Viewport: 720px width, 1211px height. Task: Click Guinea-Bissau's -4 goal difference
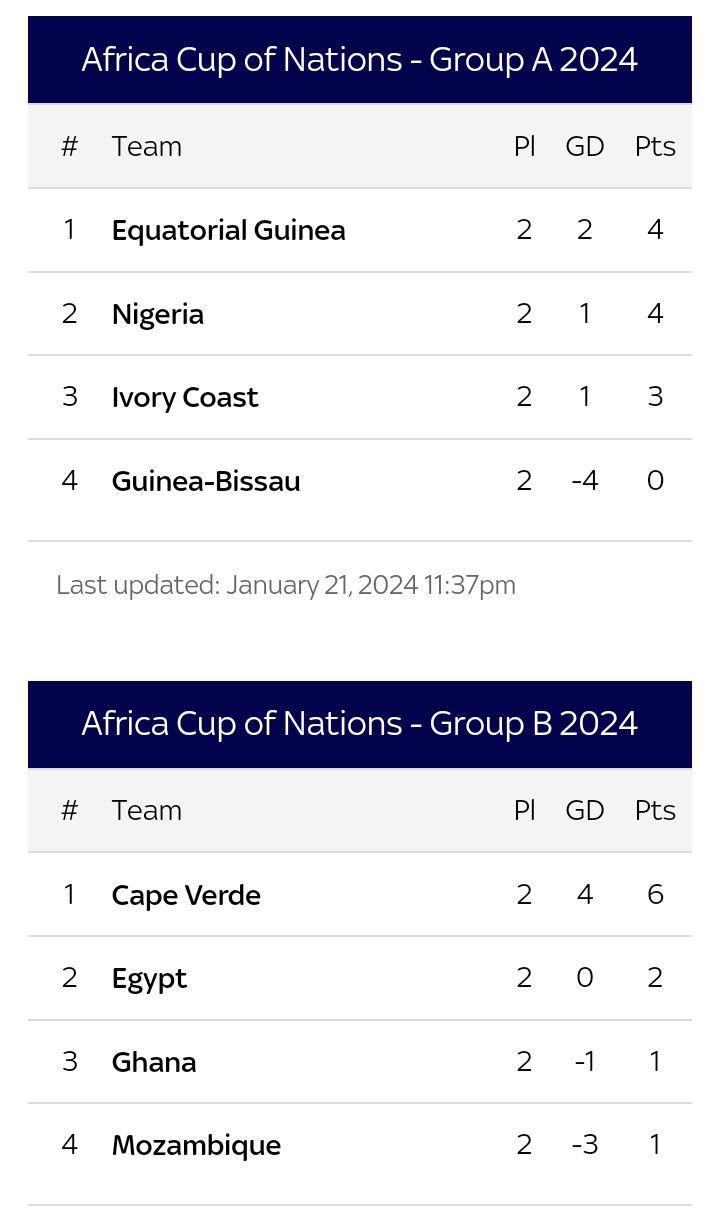(x=585, y=481)
